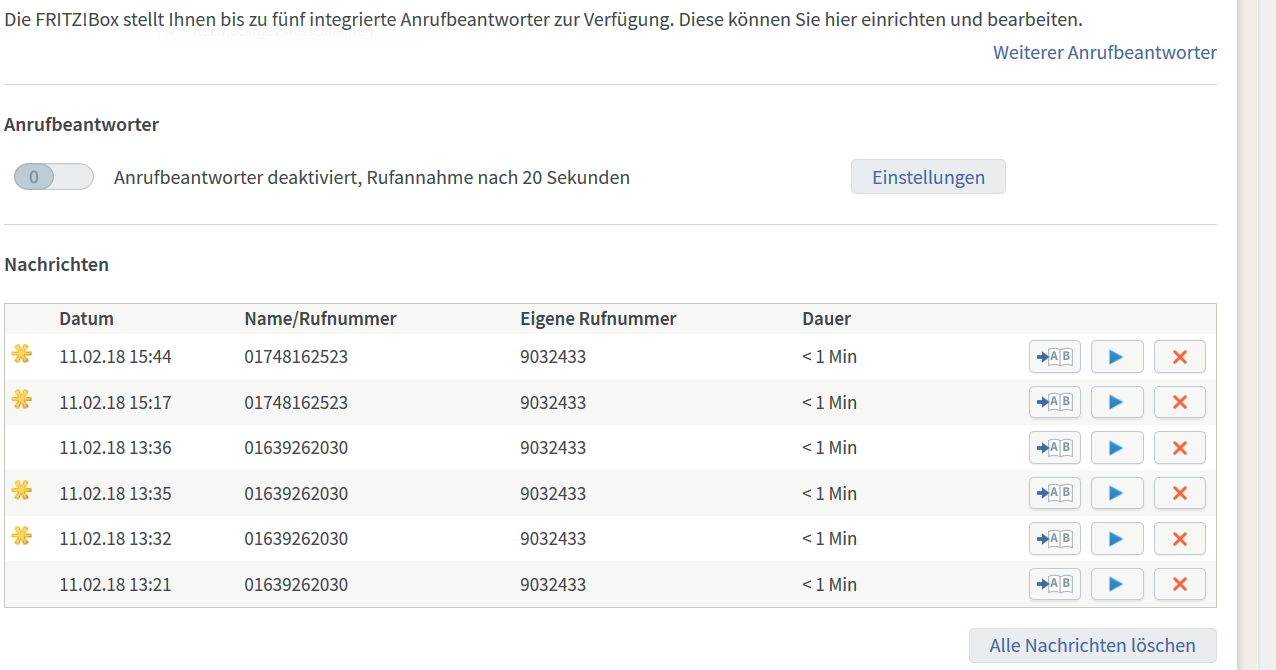Viewport: 1276px width, 670px height.
Task: Delete the 11.02.18 15:44 message
Action: pos(1179,357)
